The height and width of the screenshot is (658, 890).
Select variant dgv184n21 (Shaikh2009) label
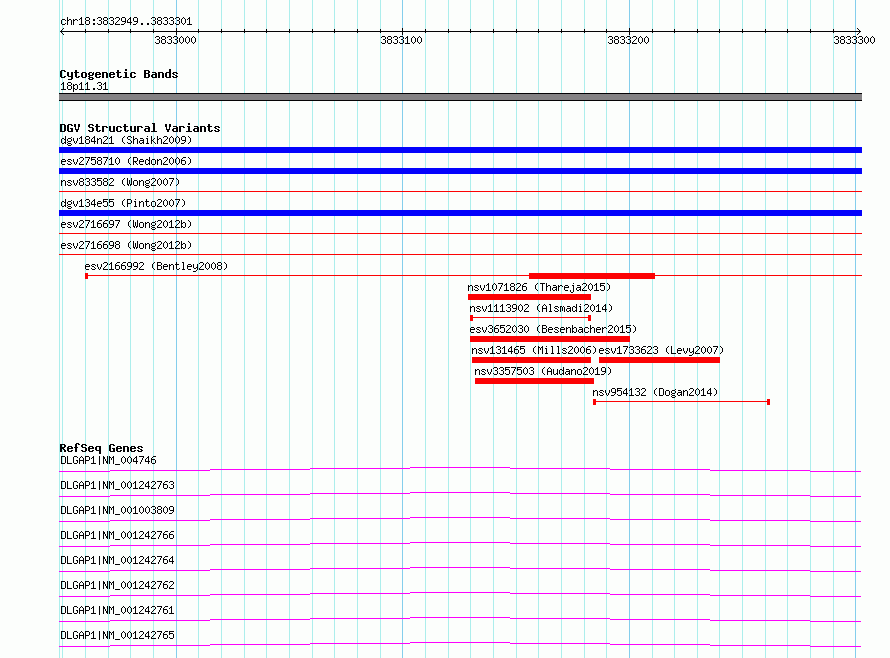126,140
